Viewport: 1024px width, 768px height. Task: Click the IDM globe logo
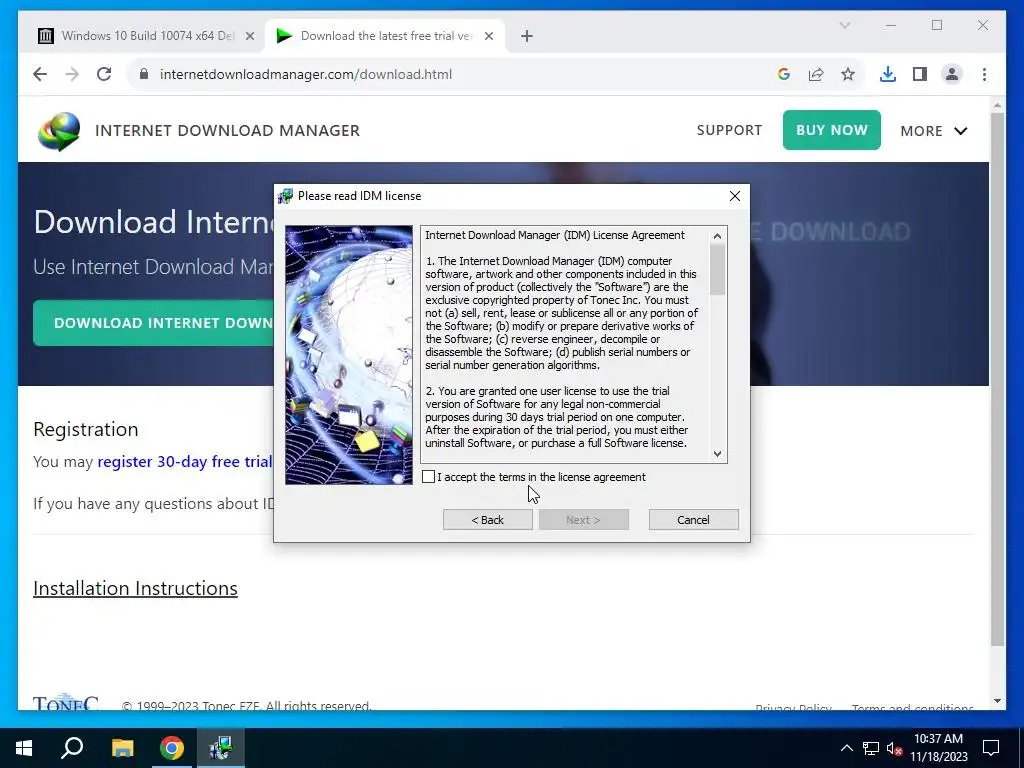tap(59, 131)
